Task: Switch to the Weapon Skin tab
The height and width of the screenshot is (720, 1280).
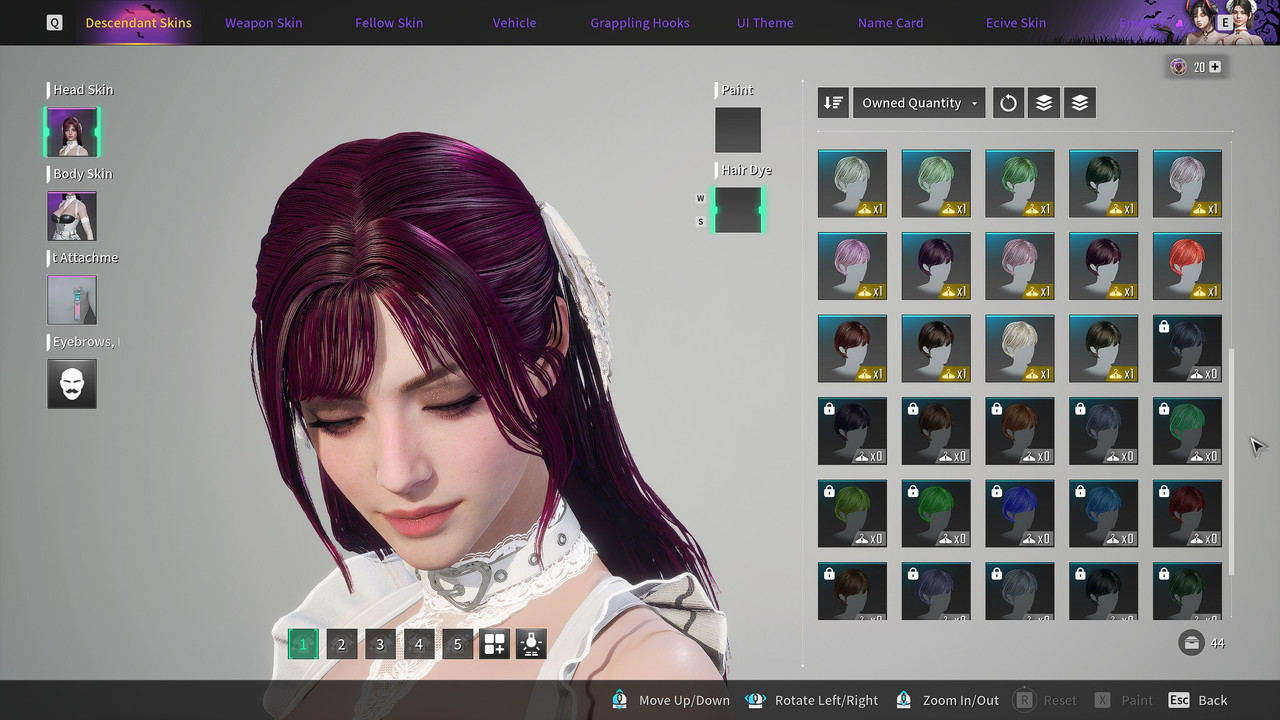Action: click(x=263, y=23)
